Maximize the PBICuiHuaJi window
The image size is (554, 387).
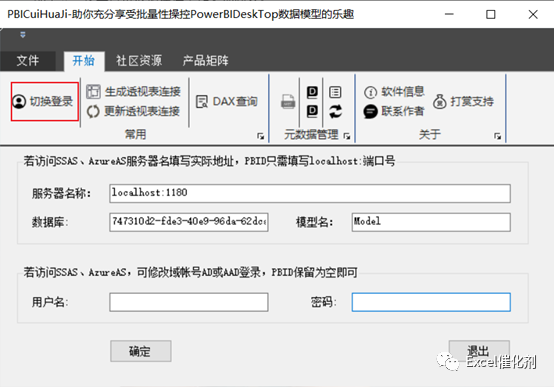point(491,14)
